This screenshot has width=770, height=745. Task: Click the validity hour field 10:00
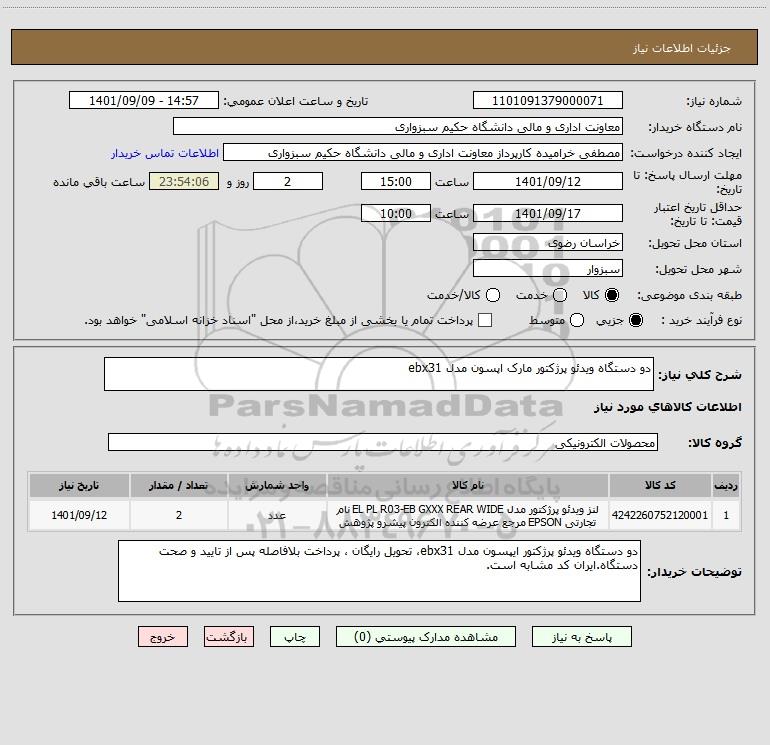pyautogui.click(x=396, y=213)
